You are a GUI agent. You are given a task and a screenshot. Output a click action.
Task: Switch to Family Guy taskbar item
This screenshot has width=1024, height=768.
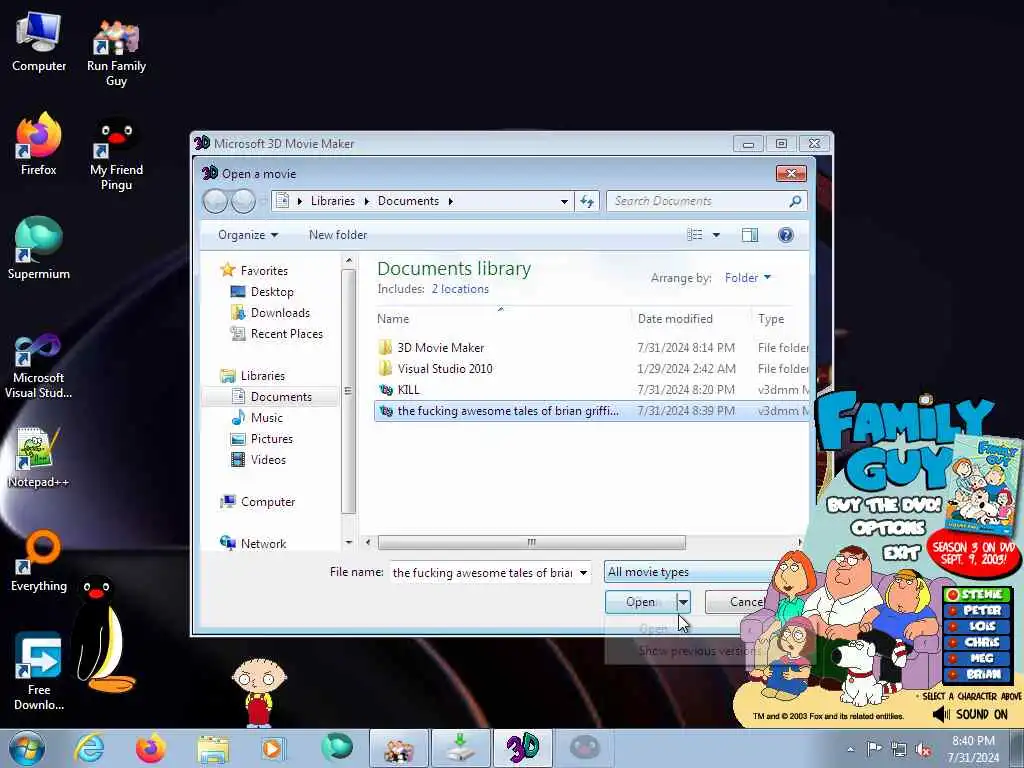(399, 748)
